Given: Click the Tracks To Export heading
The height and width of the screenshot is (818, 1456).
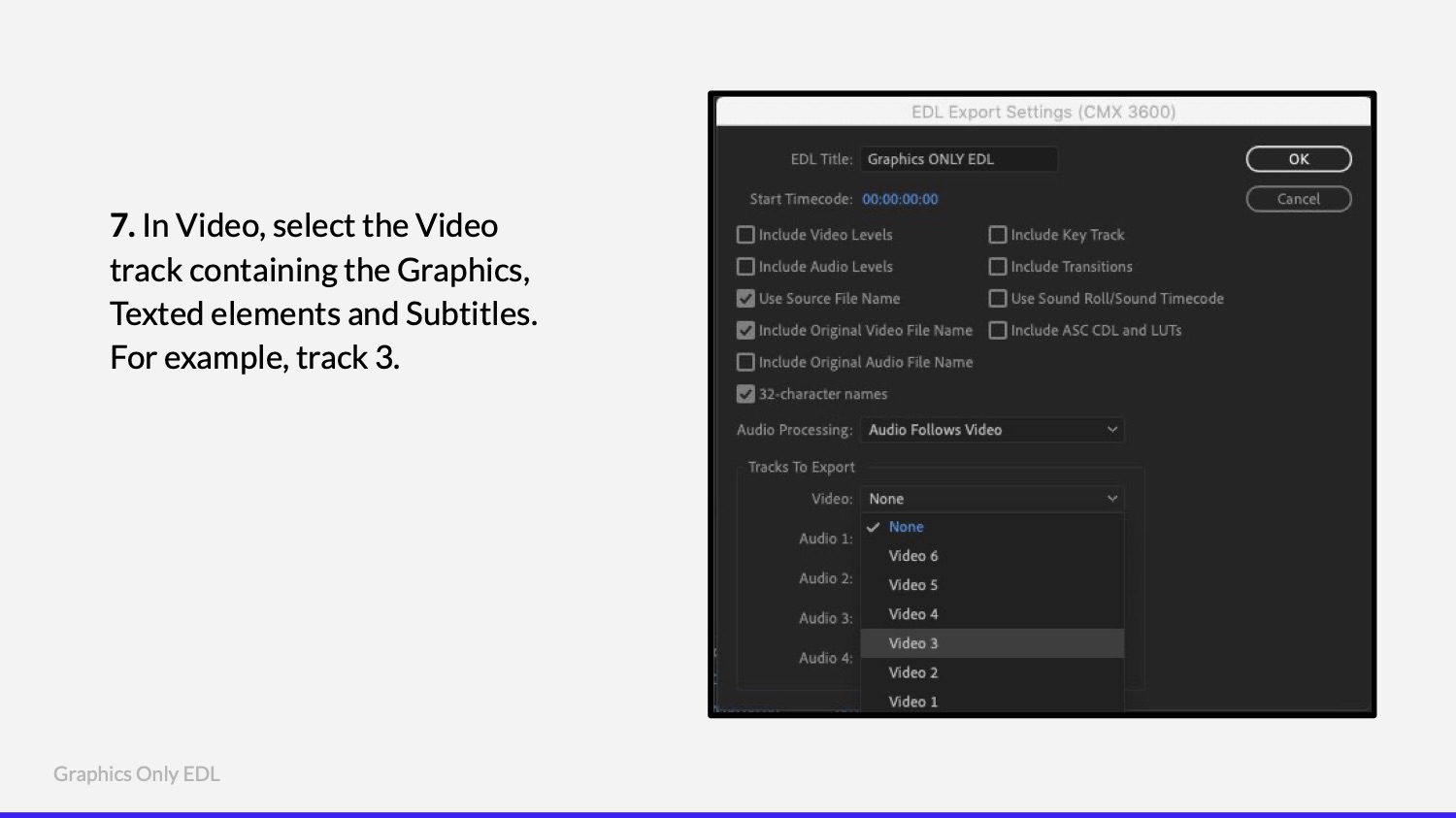Looking at the screenshot, I should pos(801,467).
